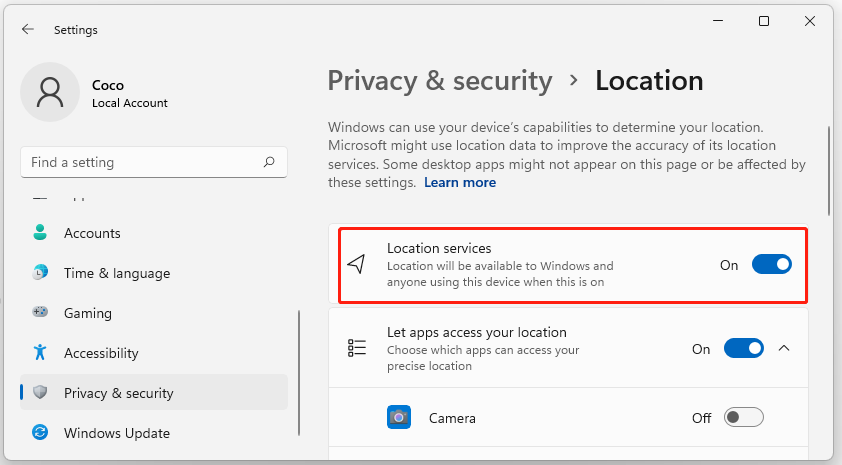Open Accessibility settings
842x465 pixels.
154,353
